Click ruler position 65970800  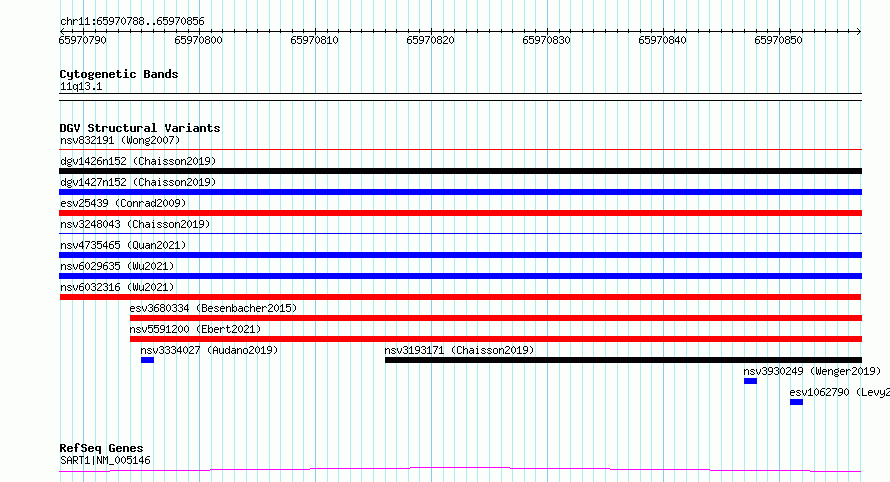click(x=199, y=40)
